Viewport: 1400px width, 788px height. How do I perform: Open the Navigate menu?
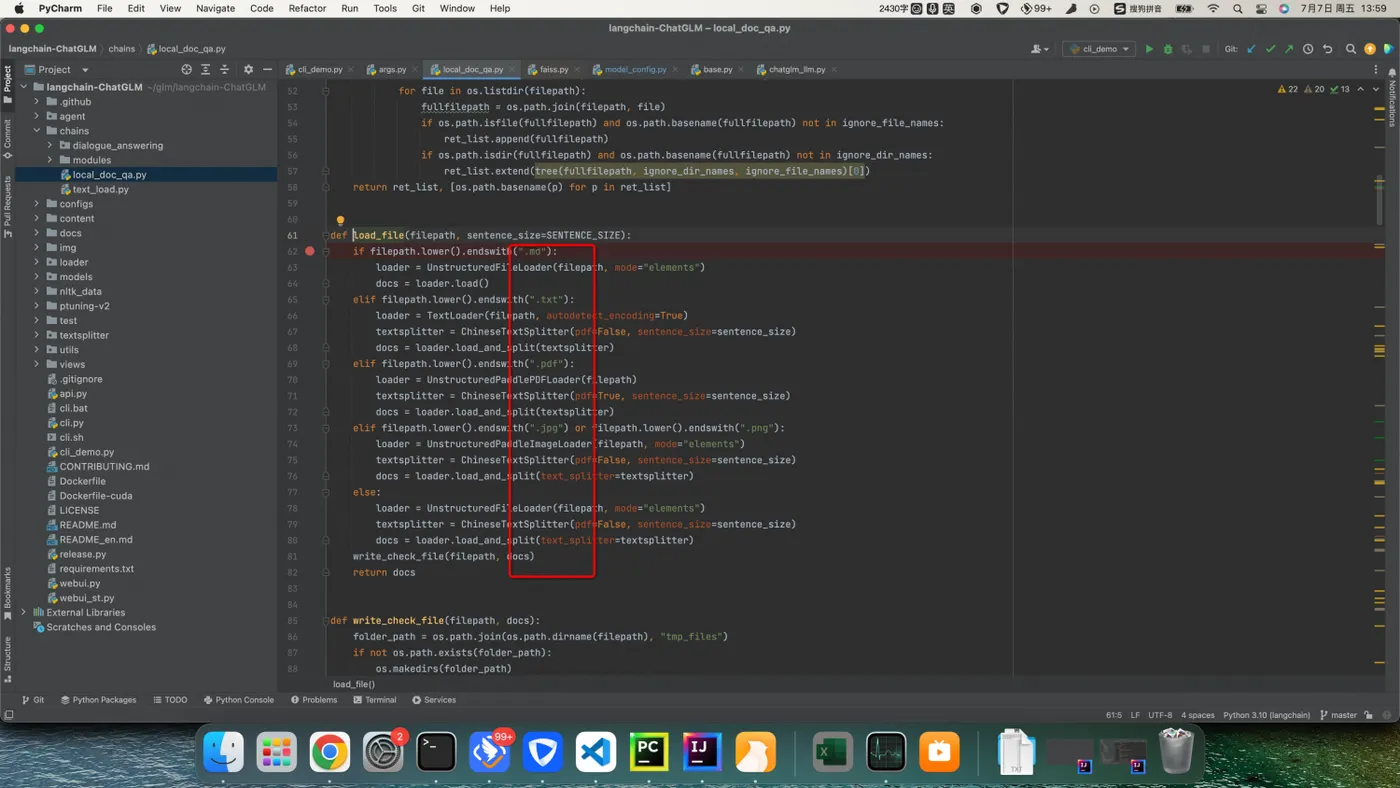tap(215, 8)
